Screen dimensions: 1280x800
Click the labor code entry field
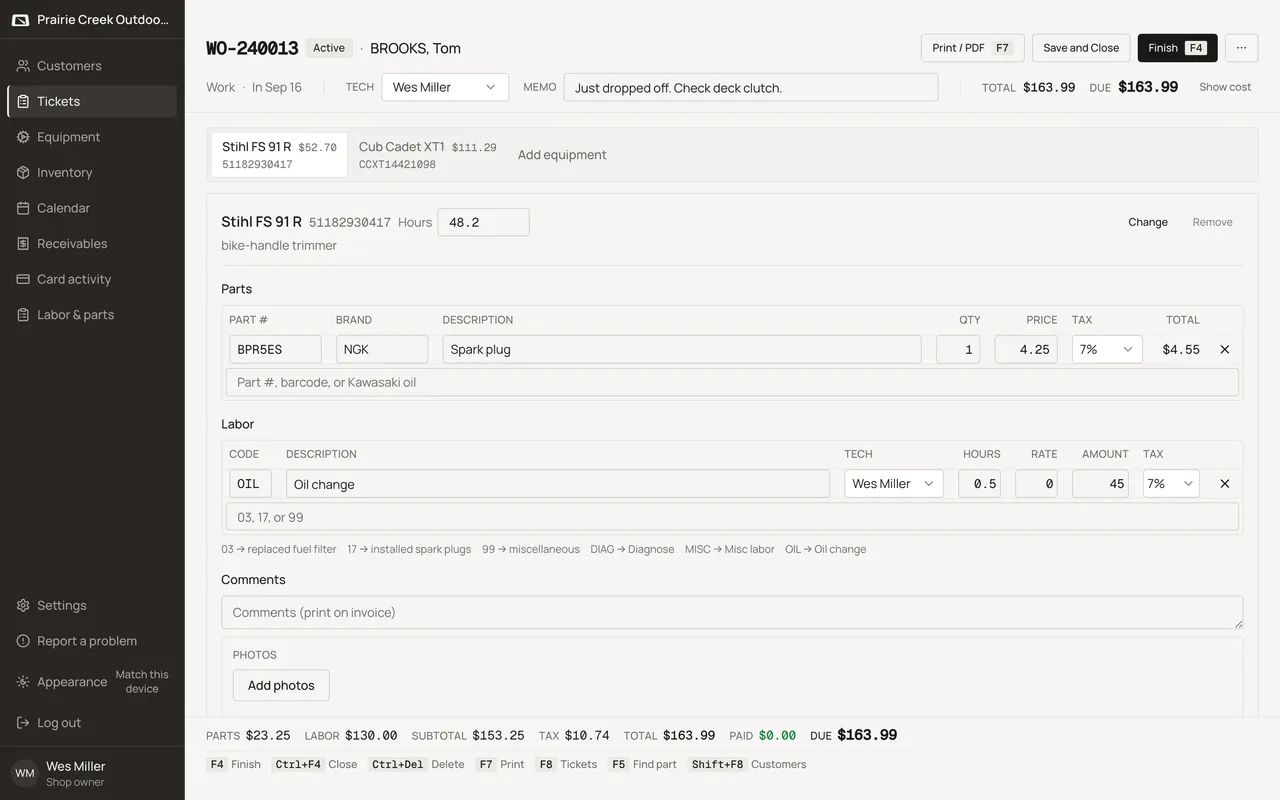(x=732, y=517)
